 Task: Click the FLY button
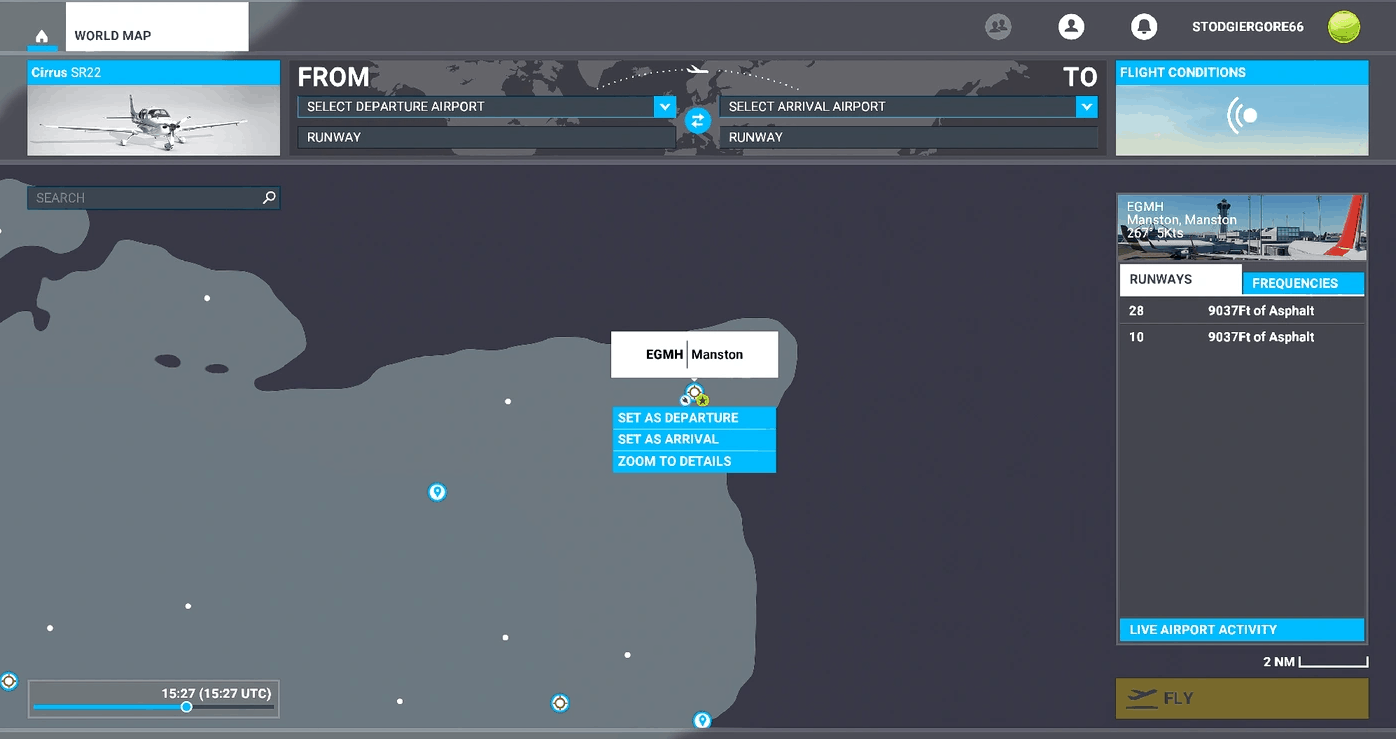pos(1241,698)
